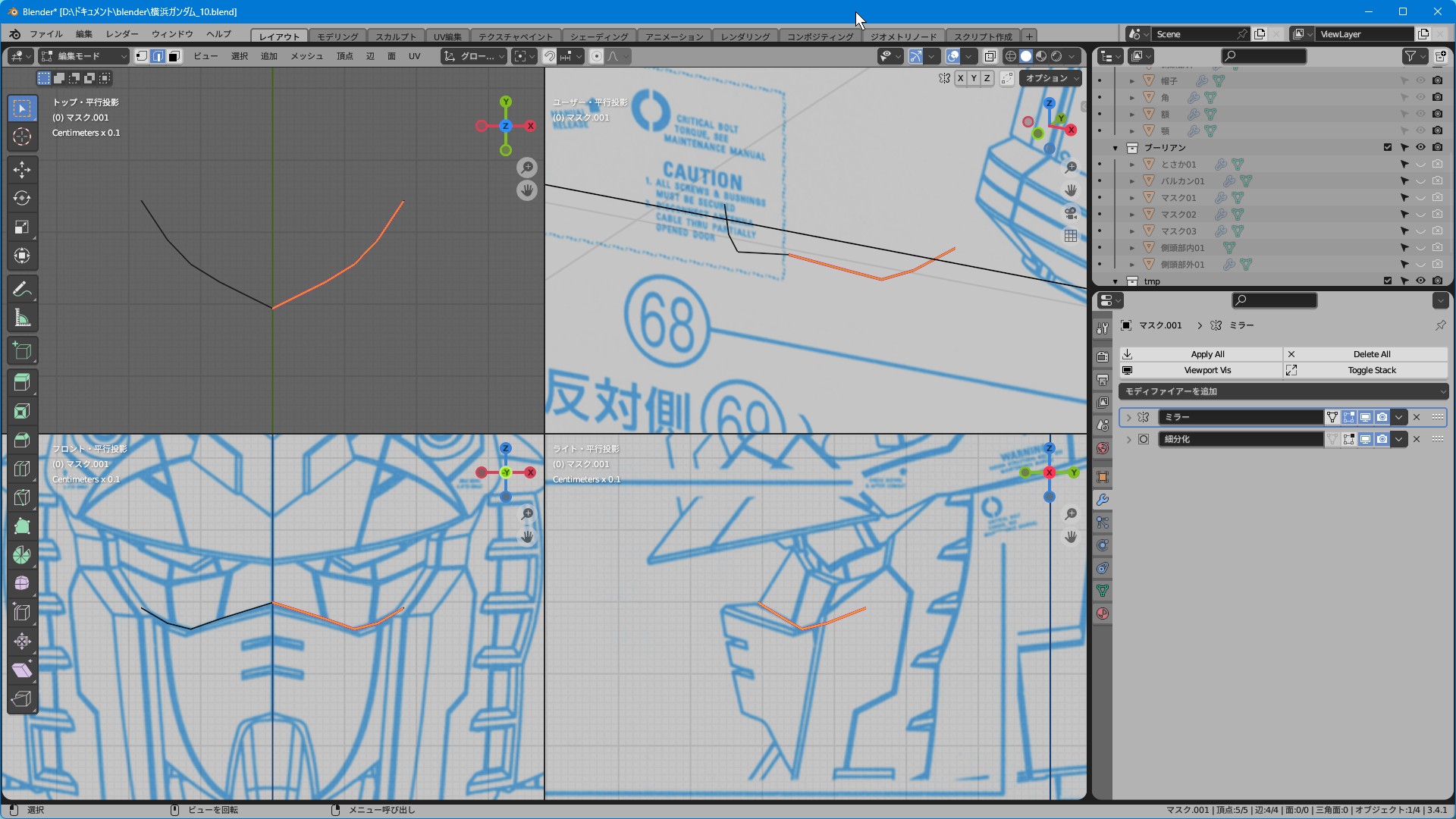Select the Rotate tool
The width and height of the screenshot is (1456, 819).
point(22,198)
